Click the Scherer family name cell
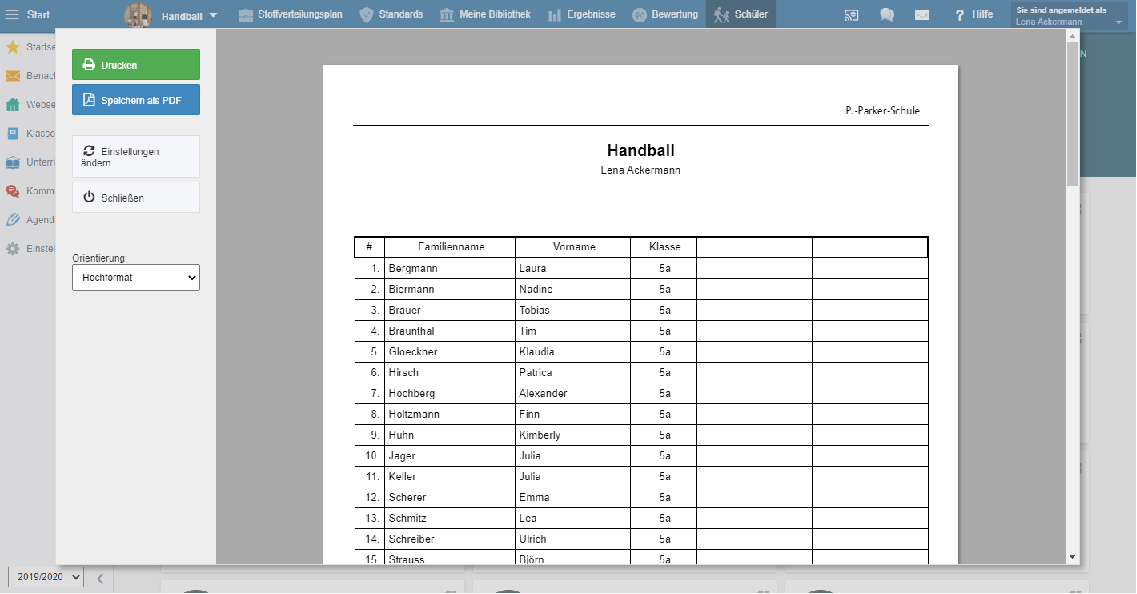 coord(450,498)
